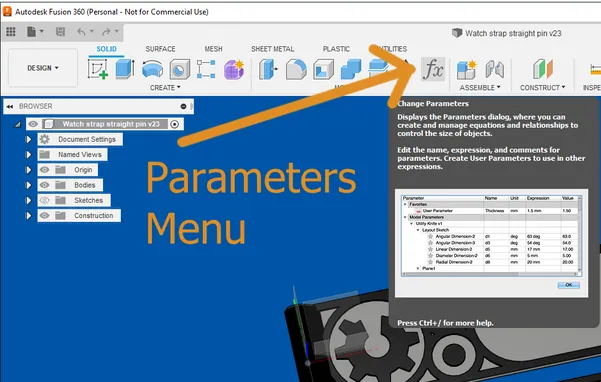Expand the Named Views node

[28, 155]
